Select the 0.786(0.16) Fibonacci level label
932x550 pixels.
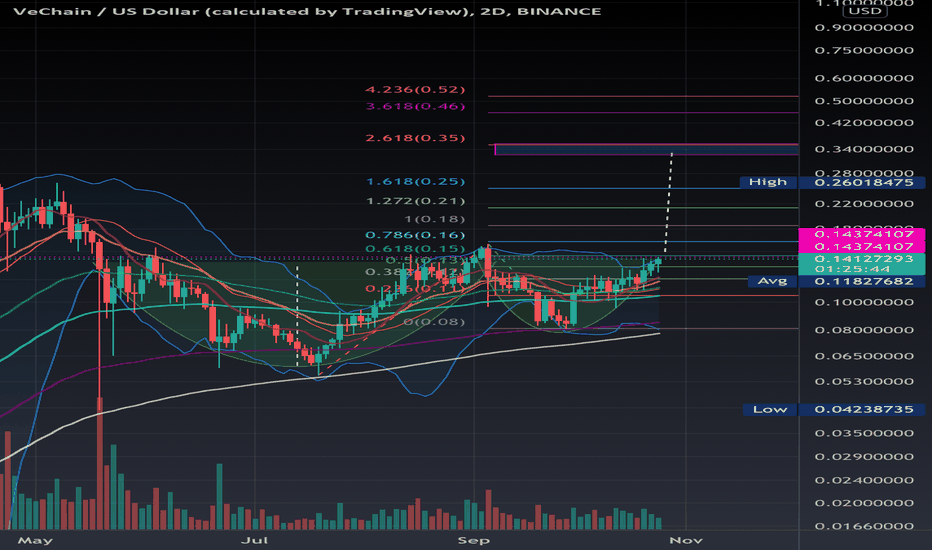(415, 235)
